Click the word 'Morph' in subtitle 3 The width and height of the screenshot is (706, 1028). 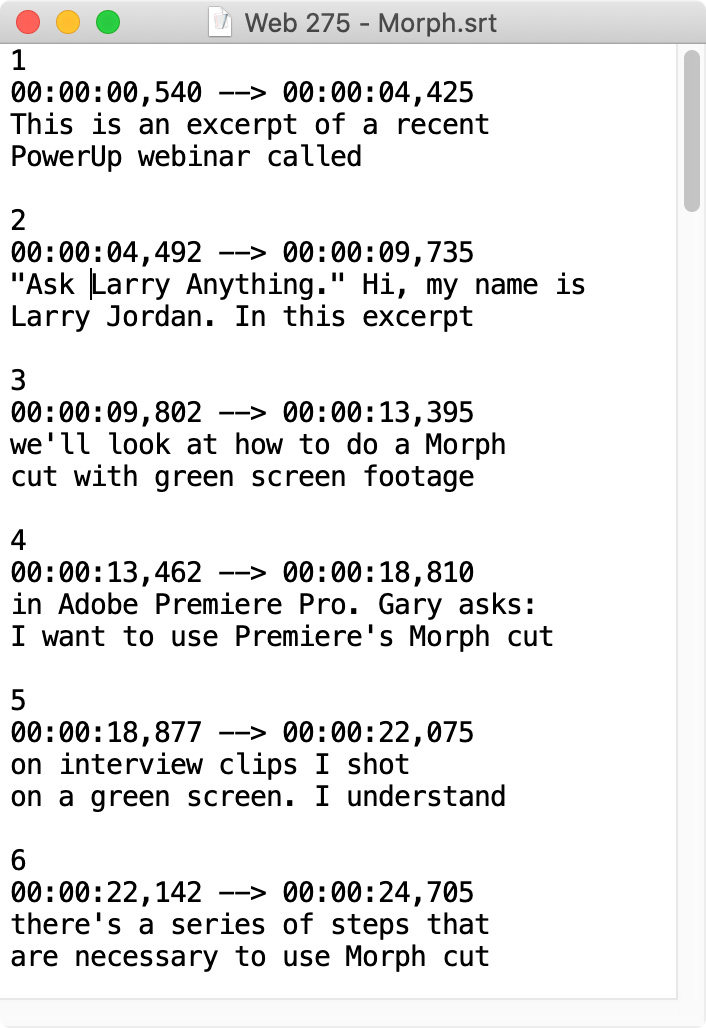[465, 445]
